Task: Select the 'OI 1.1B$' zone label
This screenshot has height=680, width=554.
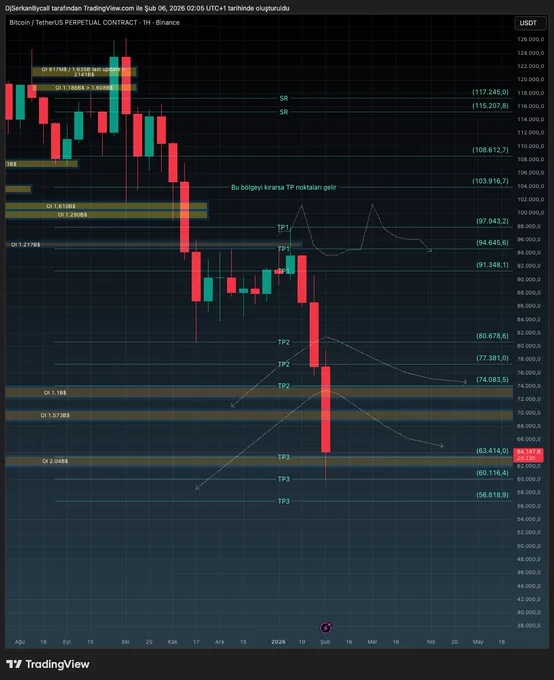Action: click(55, 392)
